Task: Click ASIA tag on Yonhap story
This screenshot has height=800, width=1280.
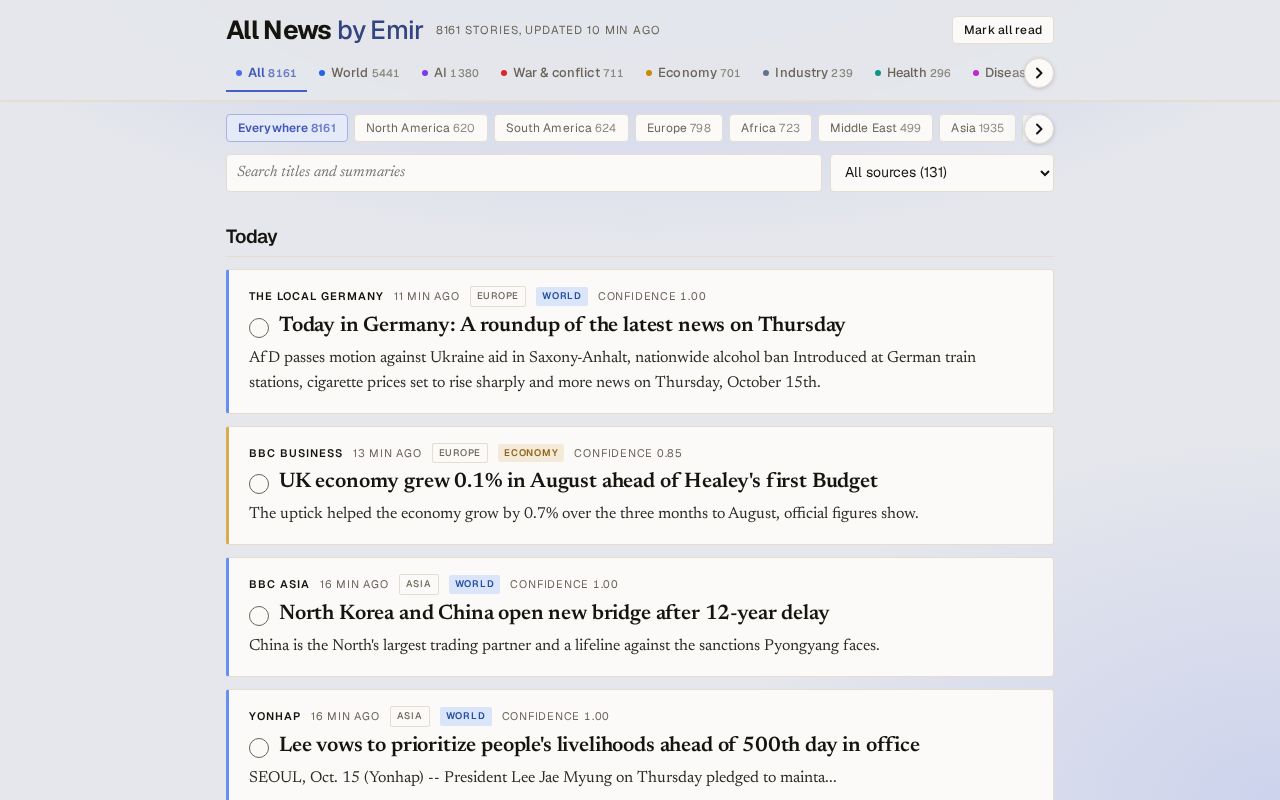Action: 410,716
